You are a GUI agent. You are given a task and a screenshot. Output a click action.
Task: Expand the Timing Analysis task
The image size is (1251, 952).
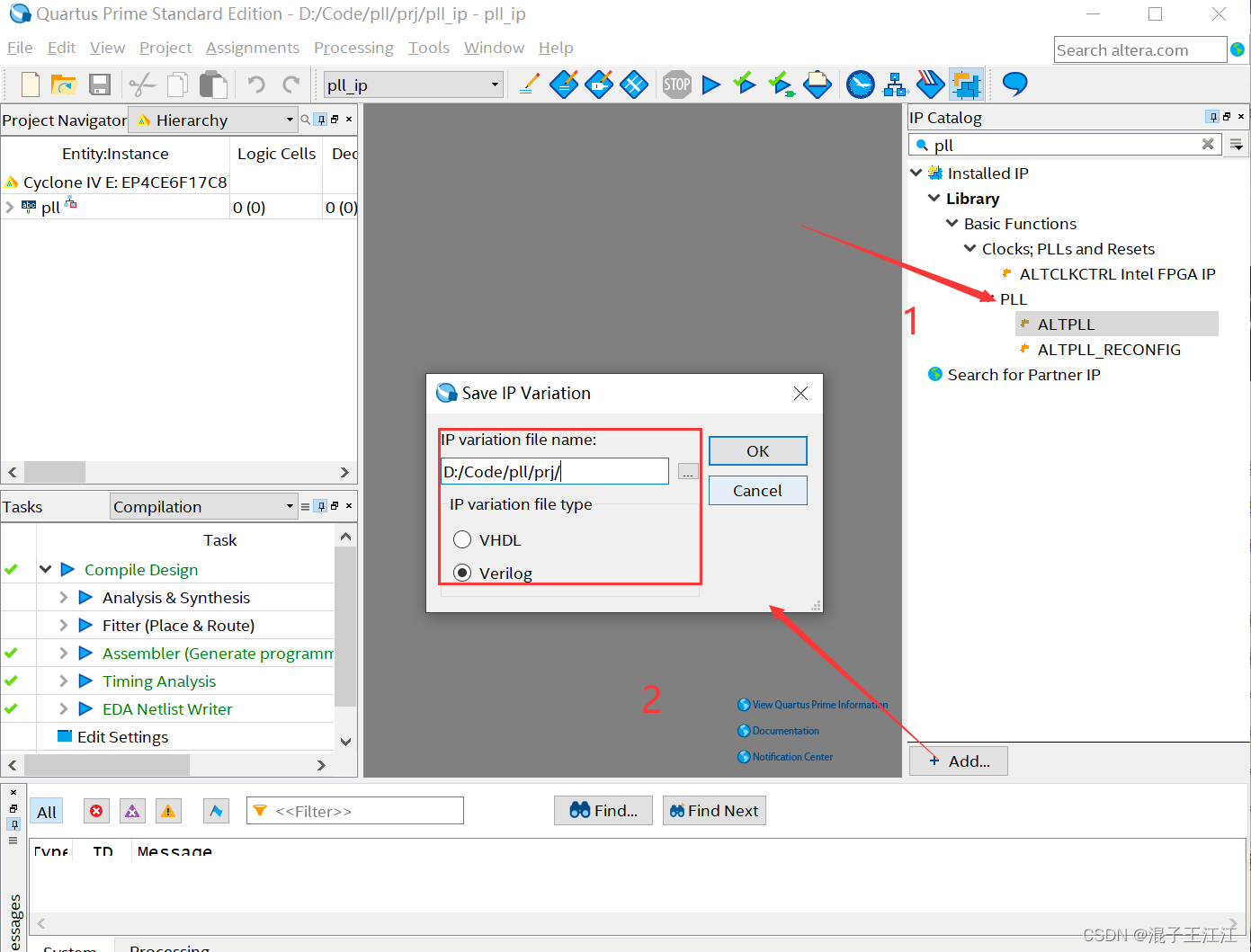click(x=63, y=681)
